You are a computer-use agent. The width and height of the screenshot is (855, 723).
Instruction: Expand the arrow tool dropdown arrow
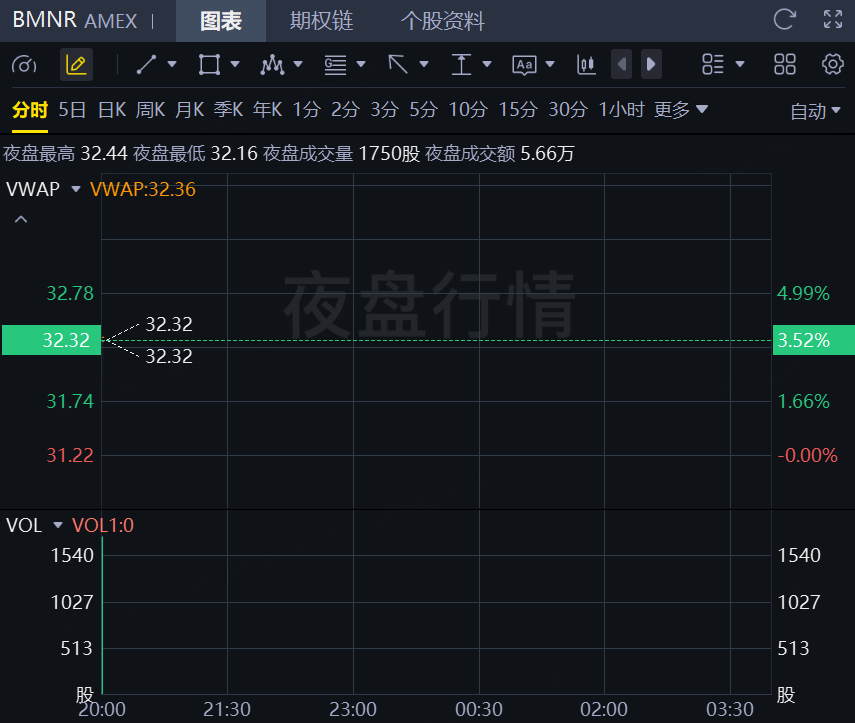click(424, 64)
